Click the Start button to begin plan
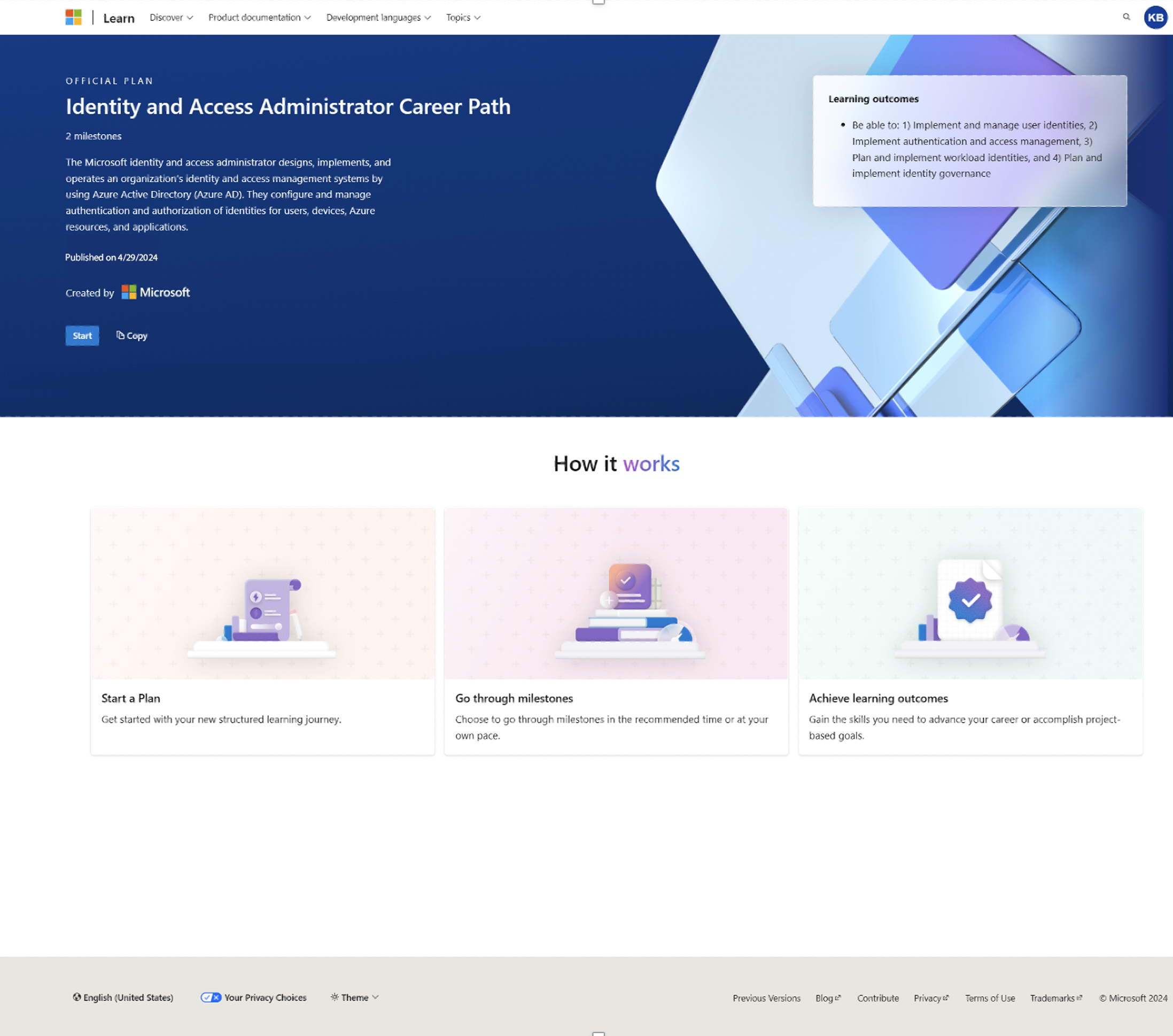Screen dimensions: 1173x1036 click(82, 335)
